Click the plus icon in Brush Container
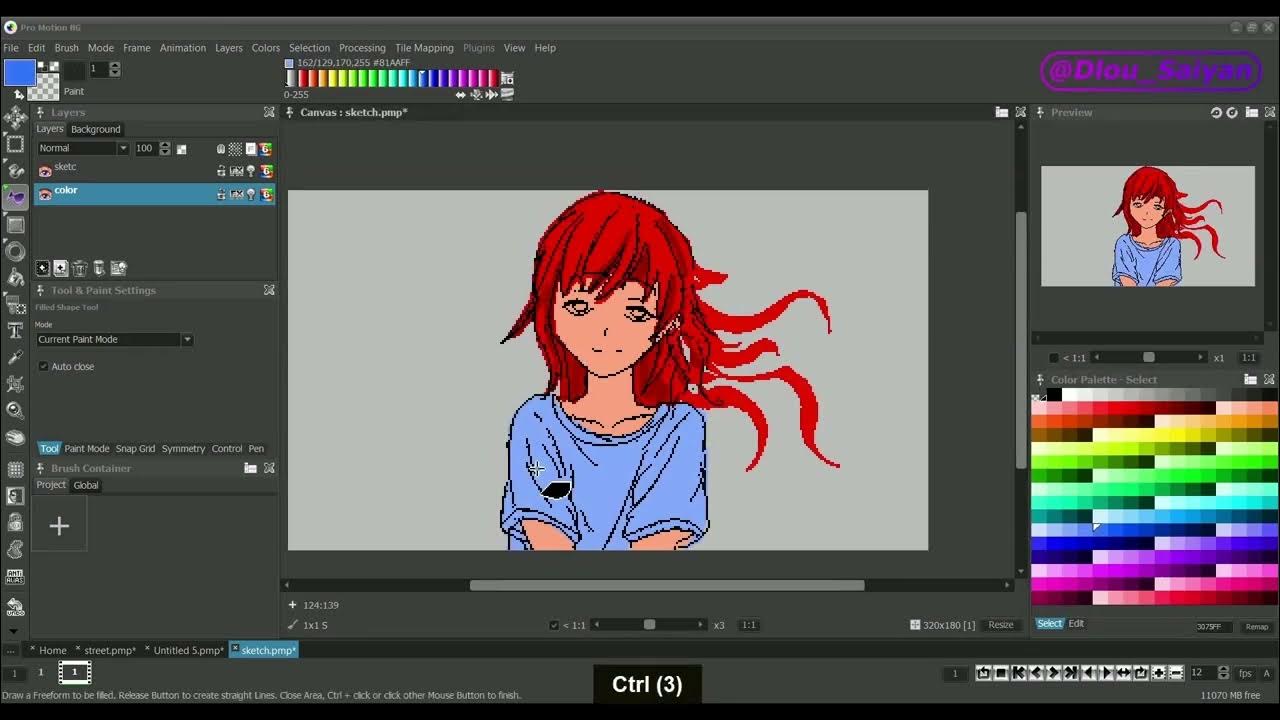This screenshot has width=1280, height=720. tap(59, 524)
